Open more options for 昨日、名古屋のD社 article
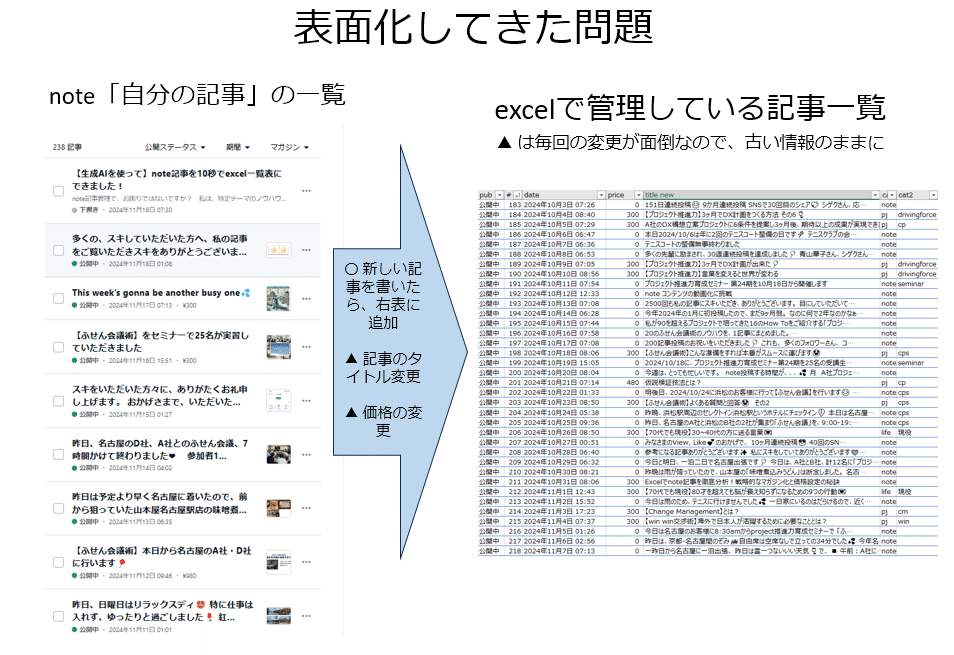Screen dimensions: 954x655 click(306, 454)
